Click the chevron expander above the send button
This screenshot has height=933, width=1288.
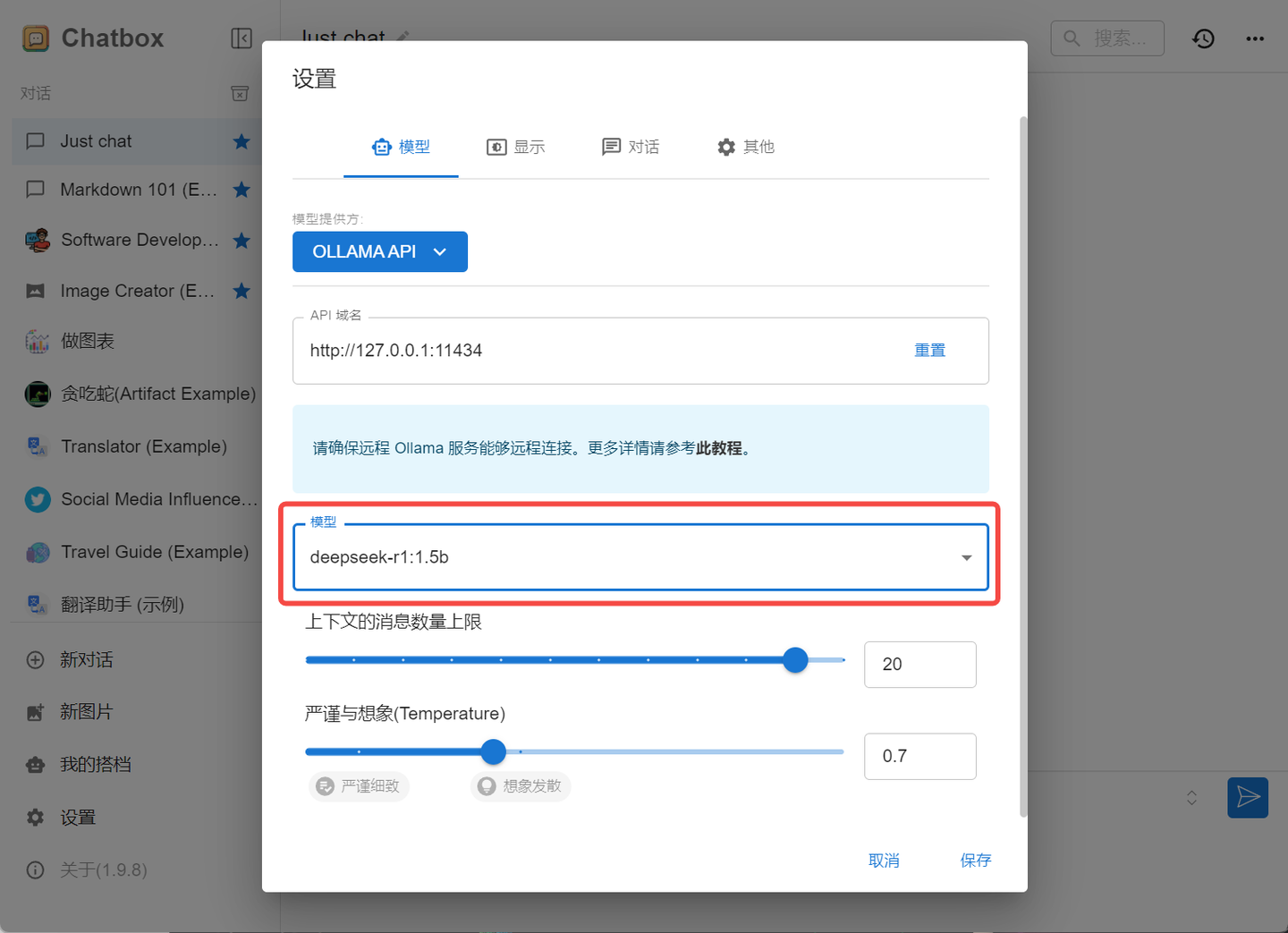coord(1191,797)
